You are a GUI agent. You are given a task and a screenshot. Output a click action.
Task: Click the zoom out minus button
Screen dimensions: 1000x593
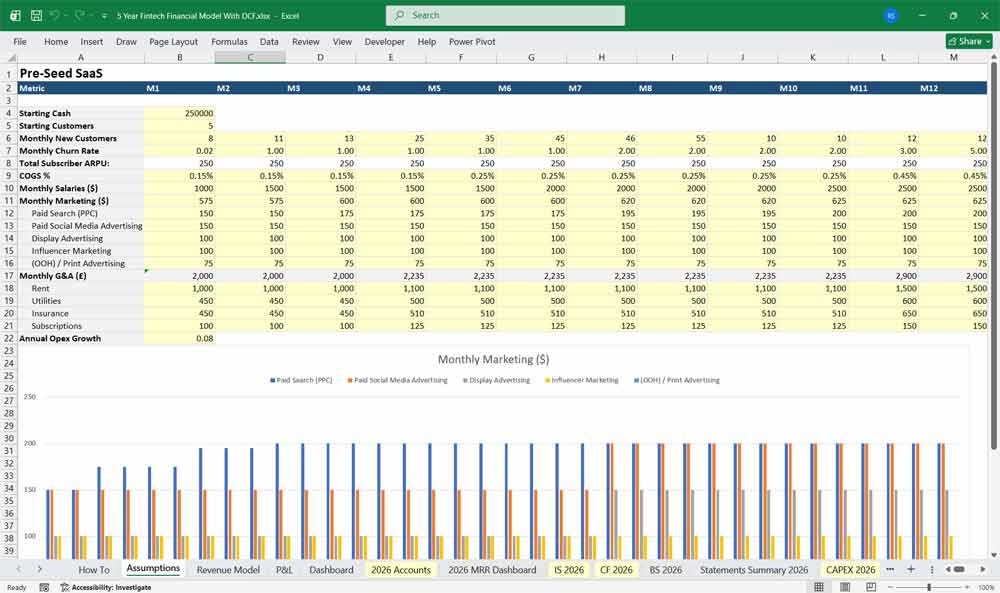coord(890,587)
